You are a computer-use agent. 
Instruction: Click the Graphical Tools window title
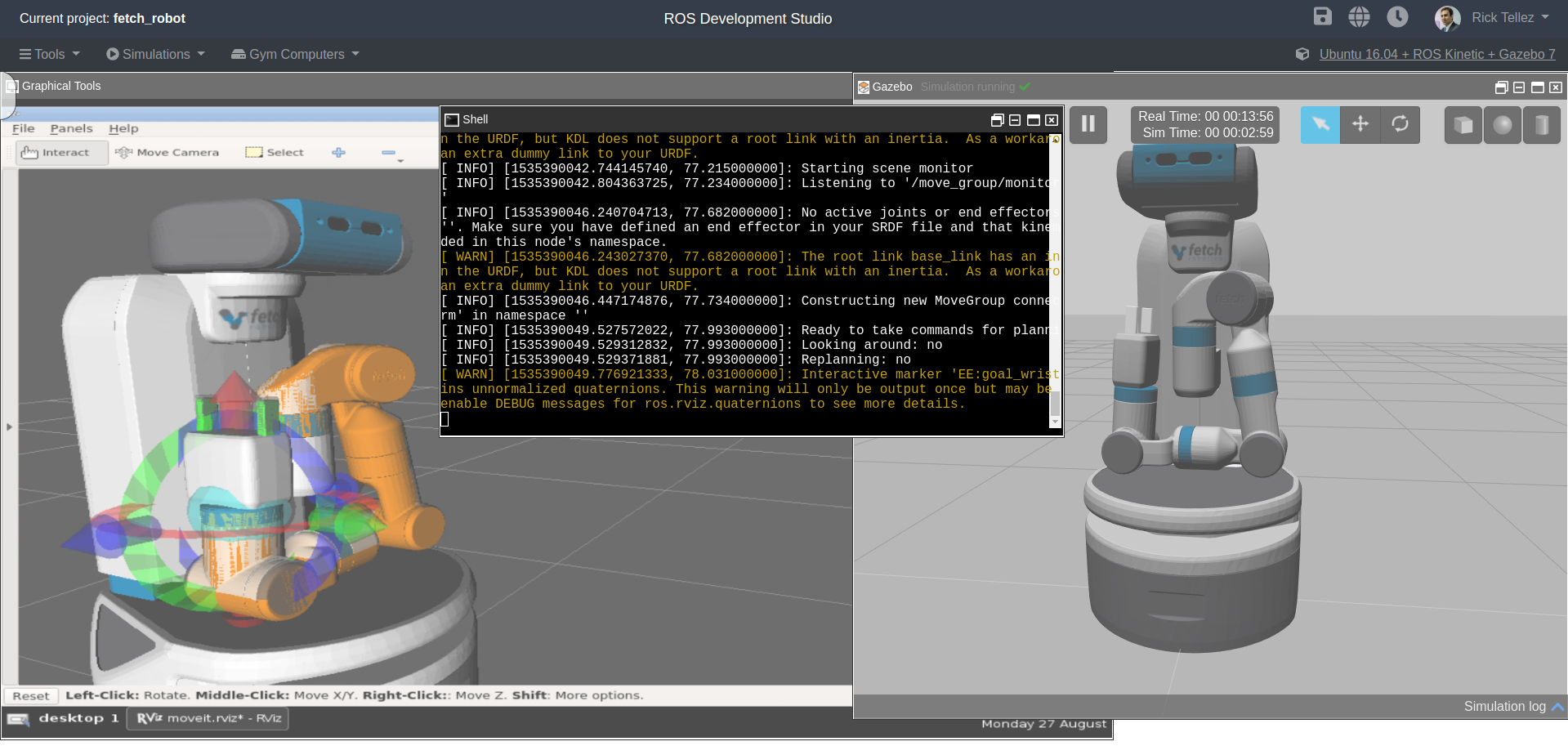[61, 86]
